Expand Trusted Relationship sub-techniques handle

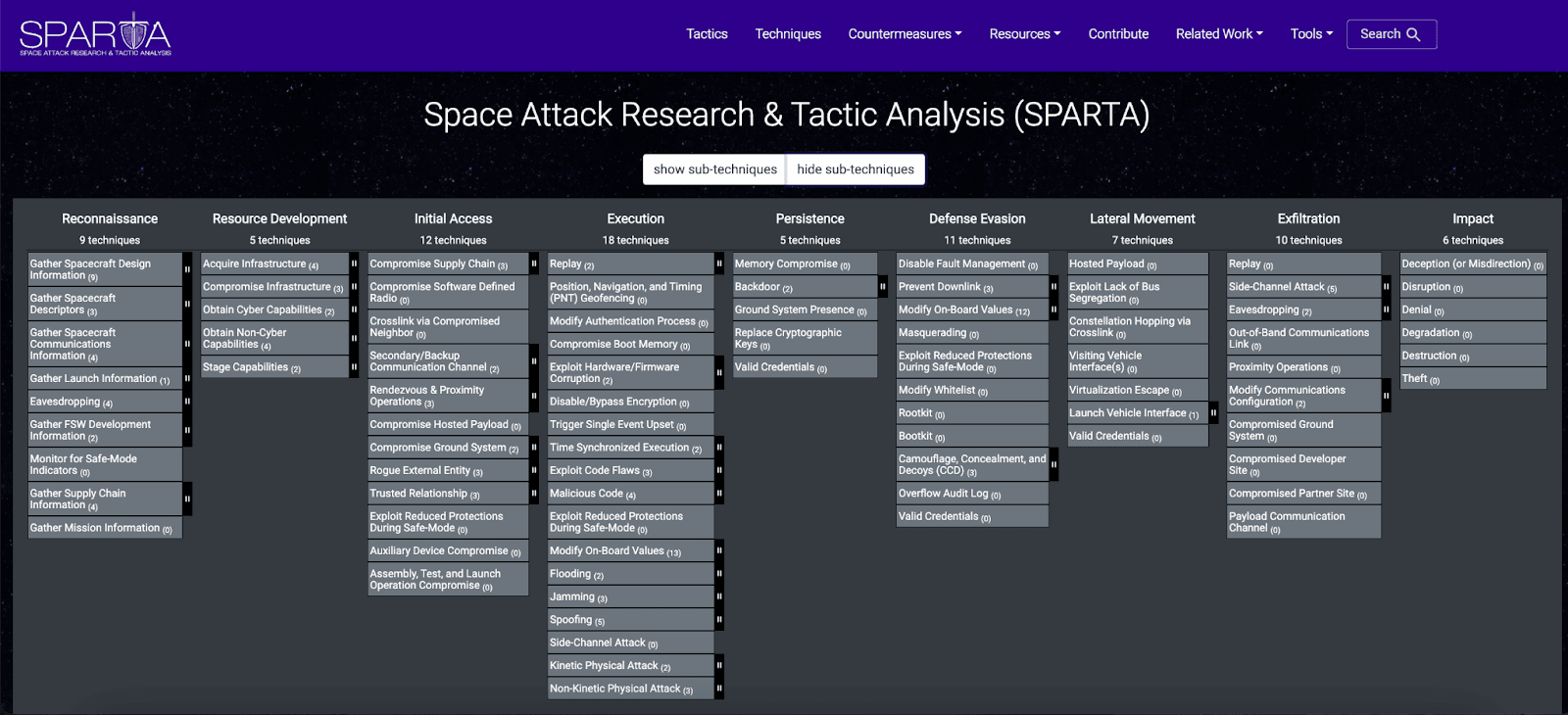point(534,494)
